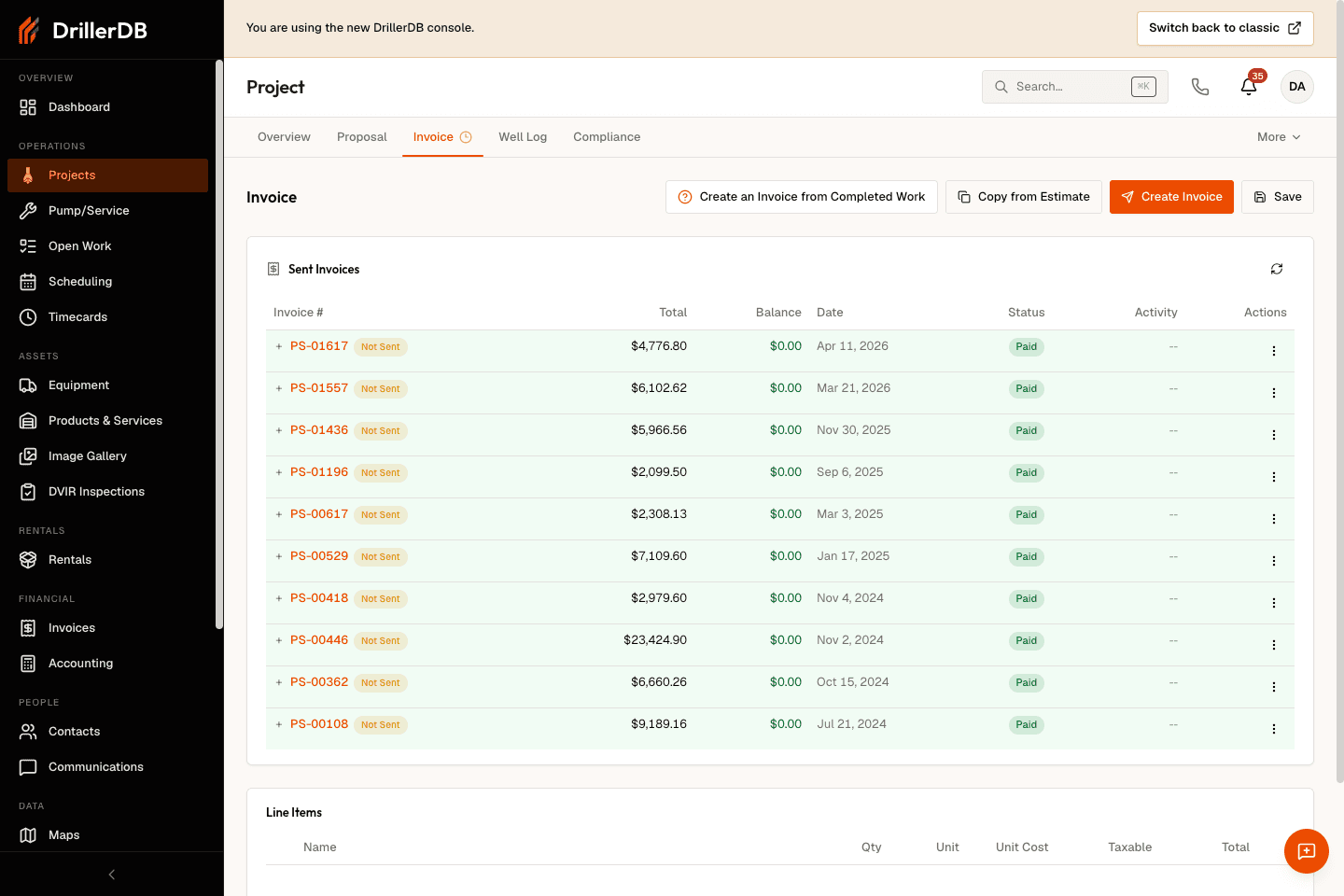
Task: Open Pump/Service wrench icon
Action: coord(28,211)
